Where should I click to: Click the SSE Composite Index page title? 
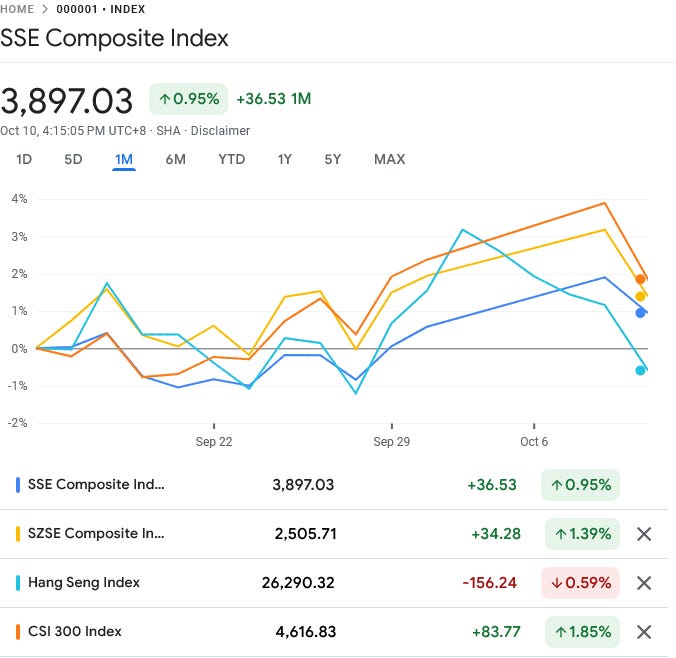click(114, 38)
